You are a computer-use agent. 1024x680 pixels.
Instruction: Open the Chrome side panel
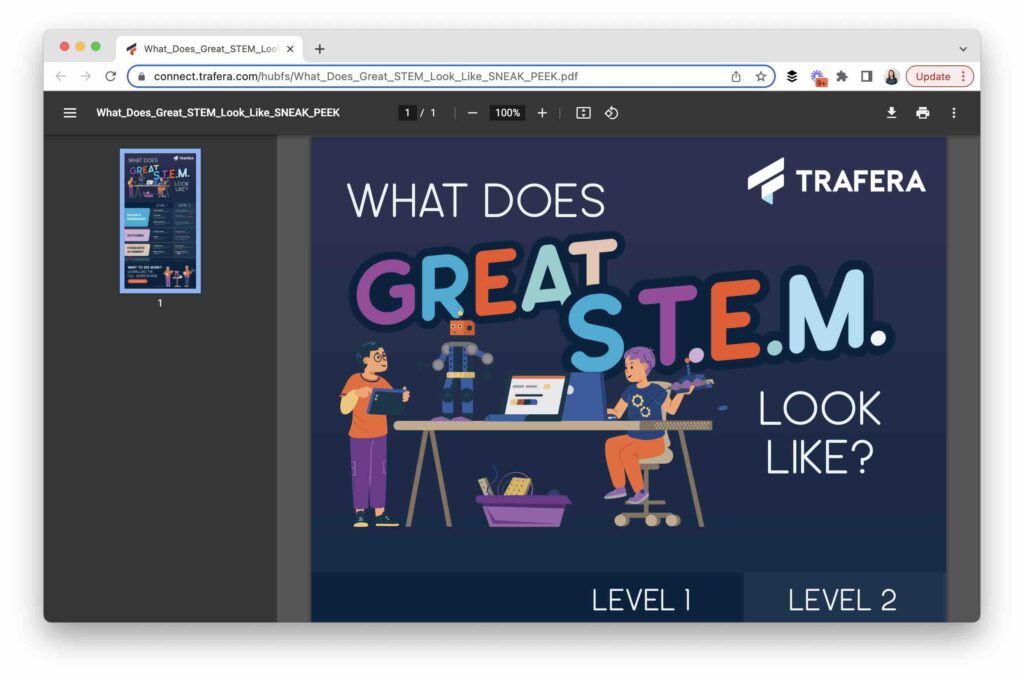(x=867, y=76)
